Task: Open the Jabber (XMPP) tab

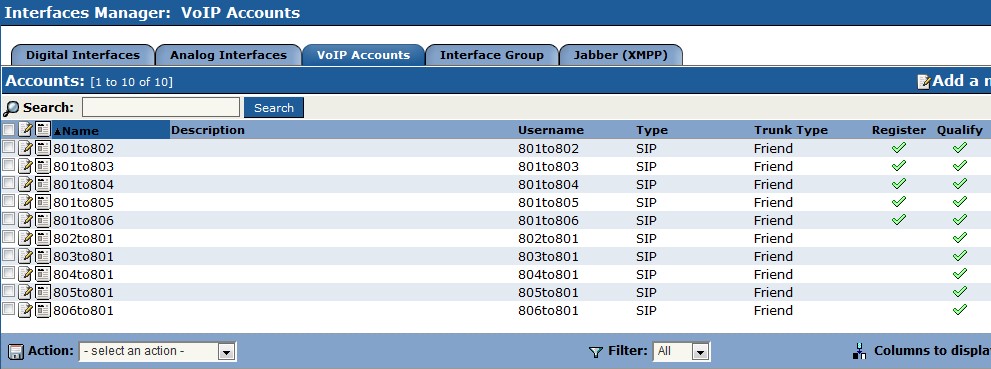Action: 621,55
